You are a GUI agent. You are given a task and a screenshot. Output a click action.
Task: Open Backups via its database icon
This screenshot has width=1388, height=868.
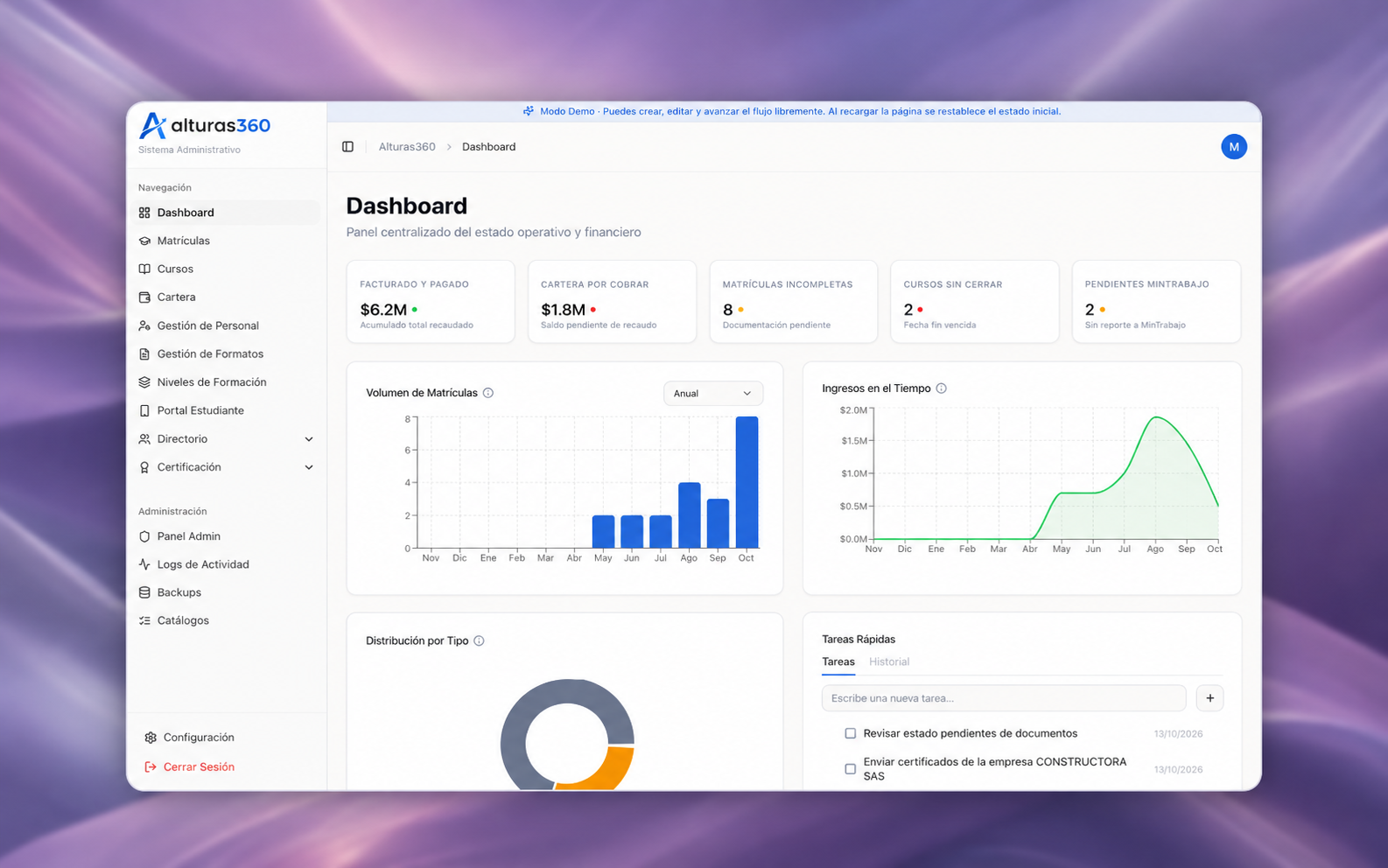click(x=144, y=592)
